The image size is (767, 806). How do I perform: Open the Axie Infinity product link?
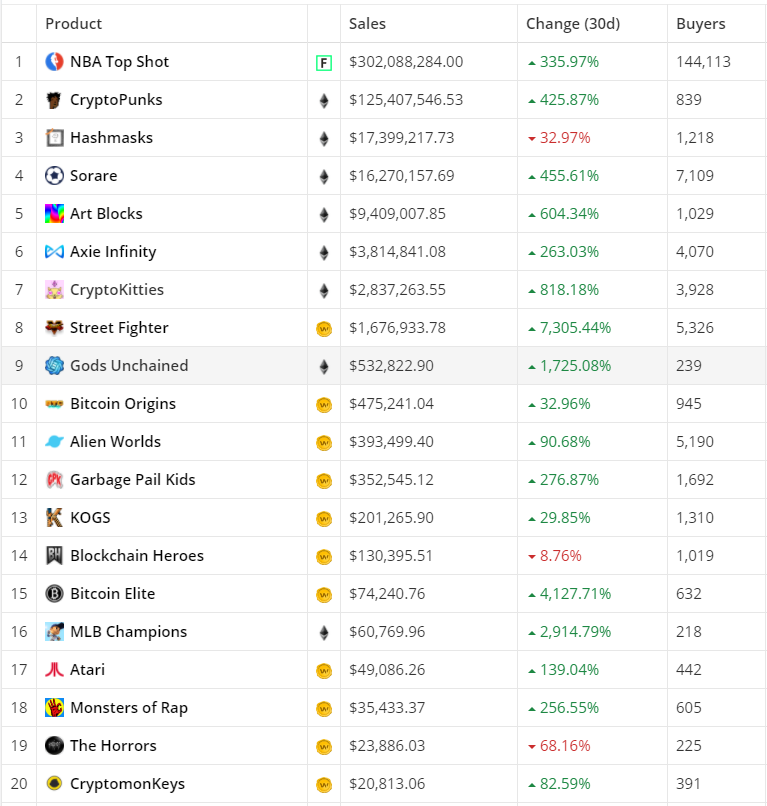pos(113,252)
